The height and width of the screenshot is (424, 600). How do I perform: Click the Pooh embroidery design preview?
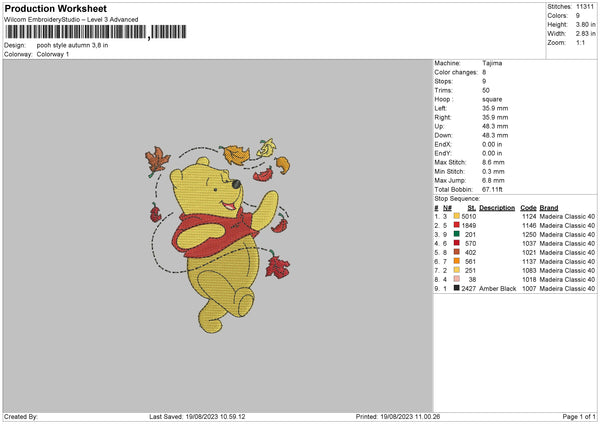pos(217,235)
